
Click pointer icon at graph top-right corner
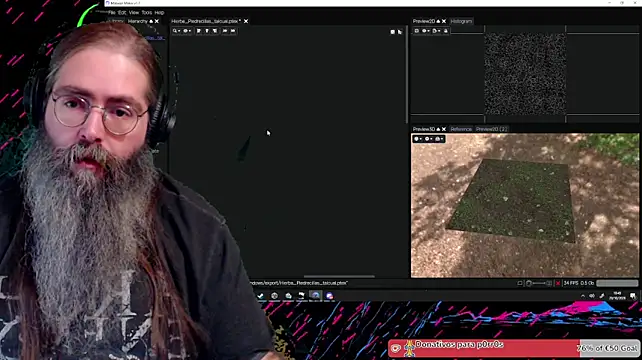coord(400,32)
